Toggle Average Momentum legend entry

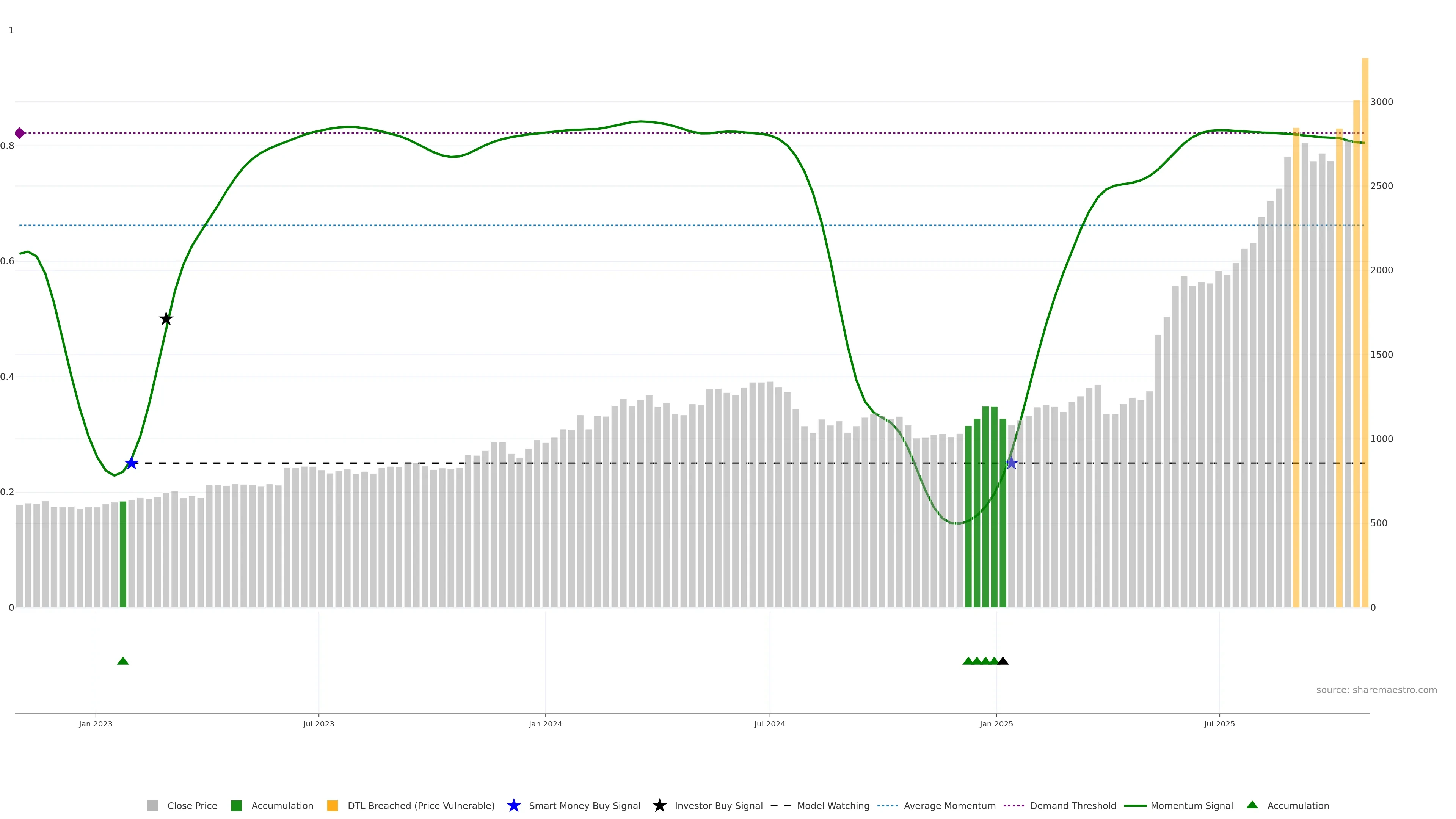[x=949, y=806]
